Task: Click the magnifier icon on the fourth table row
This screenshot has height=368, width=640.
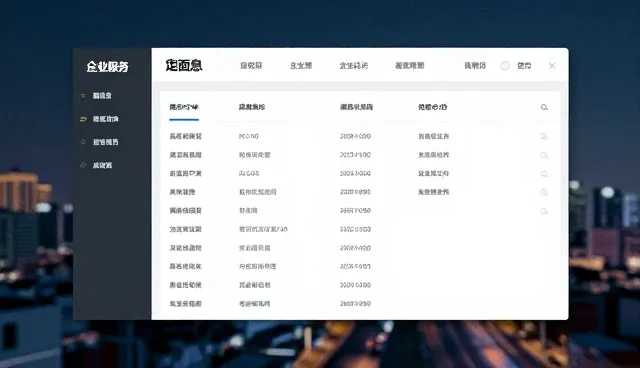Action: tap(544, 192)
